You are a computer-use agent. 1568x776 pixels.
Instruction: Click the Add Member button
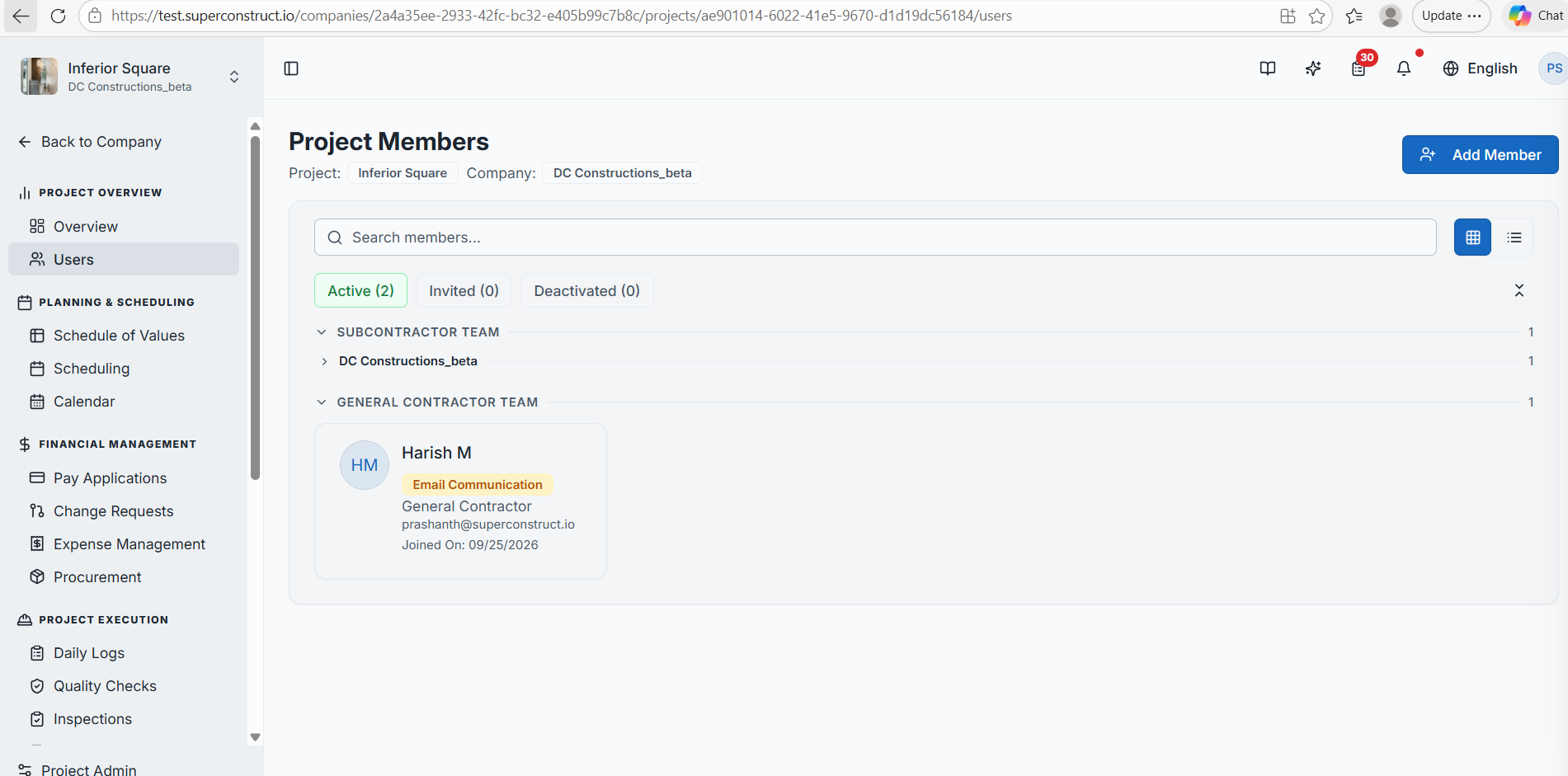[1480, 155]
